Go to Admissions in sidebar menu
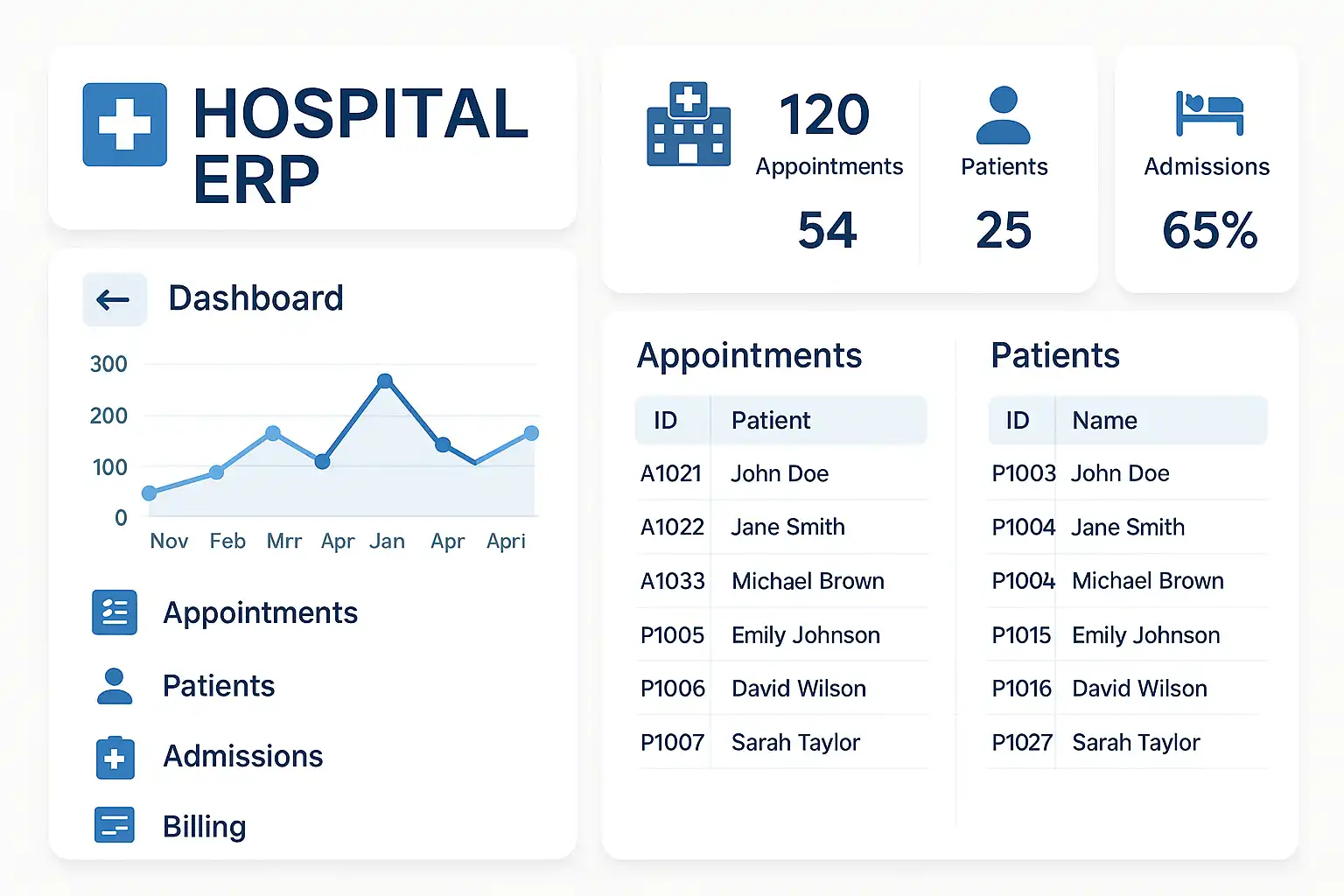The image size is (1344, 896). click(242, 756)
